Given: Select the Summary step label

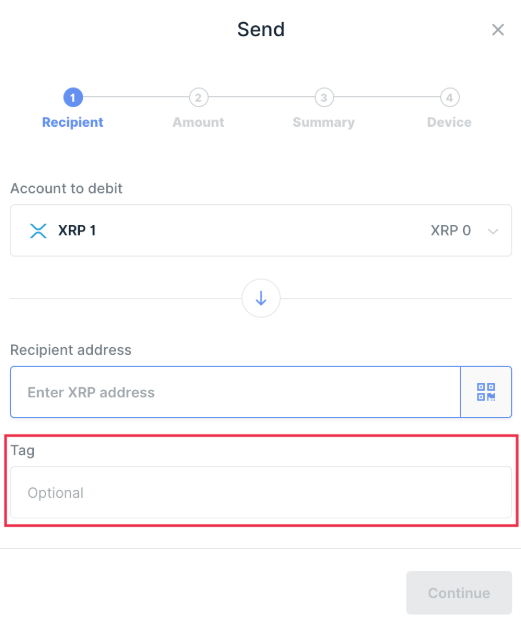Looking at the screenshot, I should tap(324, 123).
